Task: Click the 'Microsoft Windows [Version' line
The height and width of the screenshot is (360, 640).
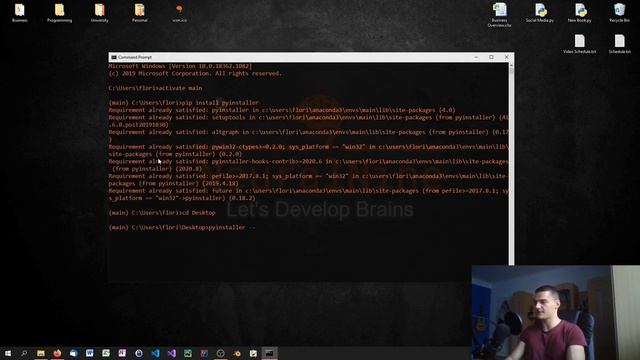Action: pyautogui.click(x=180, y=66)
